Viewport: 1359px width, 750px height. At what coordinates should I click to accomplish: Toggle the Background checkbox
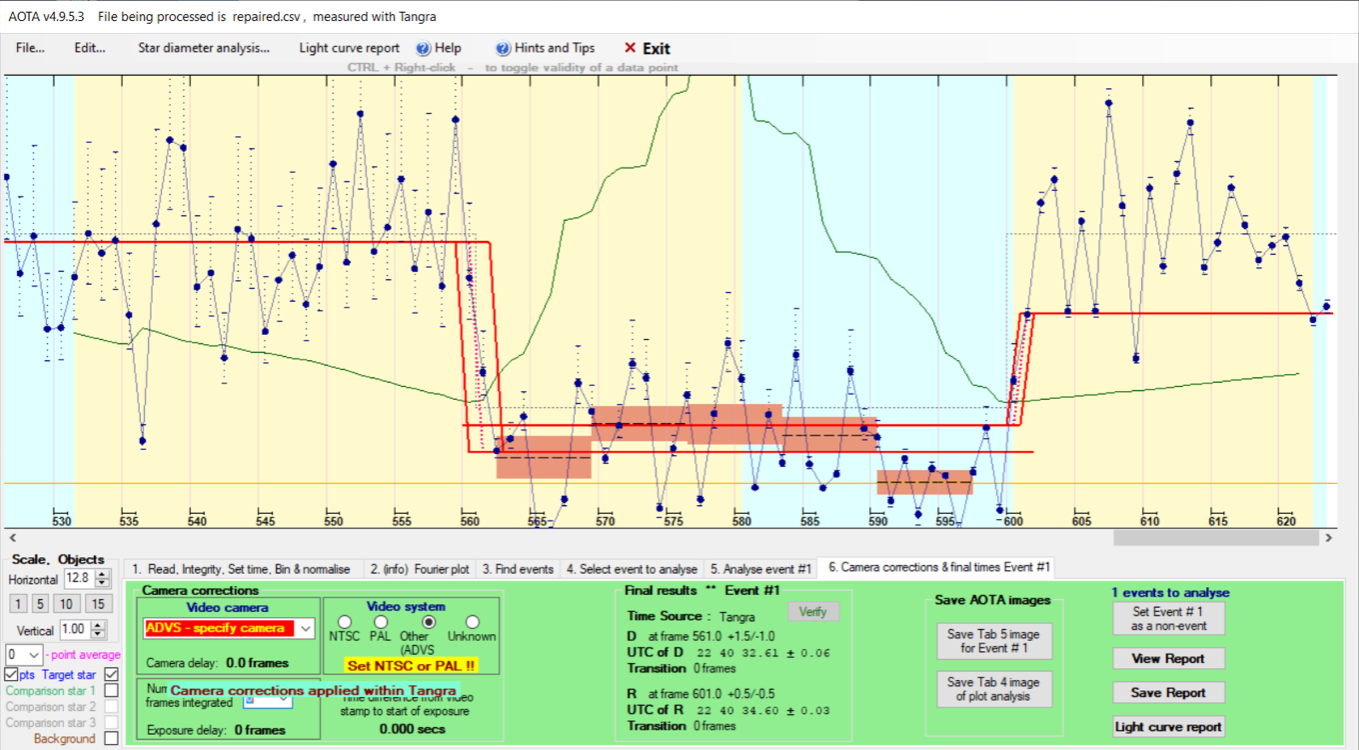point(111,738)
